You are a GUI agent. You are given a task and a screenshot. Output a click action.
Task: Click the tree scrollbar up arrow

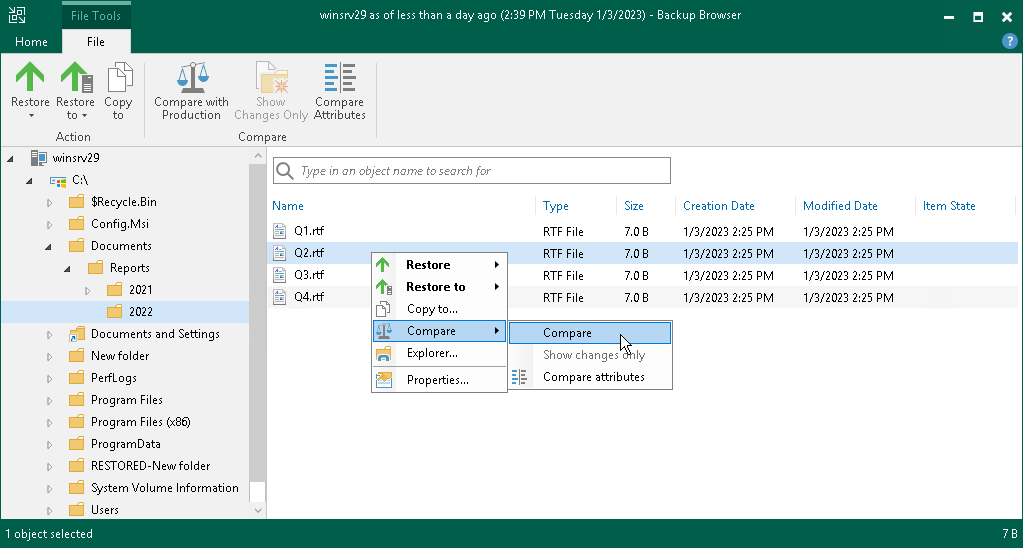coord(258,155)
